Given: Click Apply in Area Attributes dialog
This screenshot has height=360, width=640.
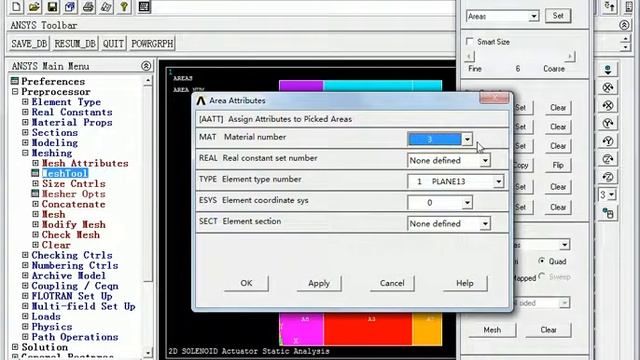Looking at the screenshot, I should [x=319, y=283].
